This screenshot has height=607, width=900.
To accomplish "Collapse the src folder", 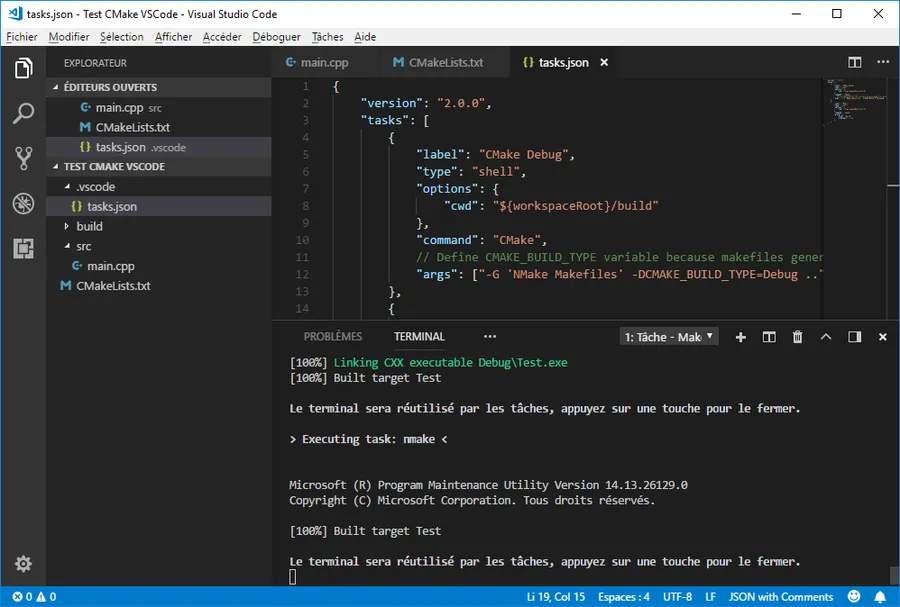I will [158, 246].
